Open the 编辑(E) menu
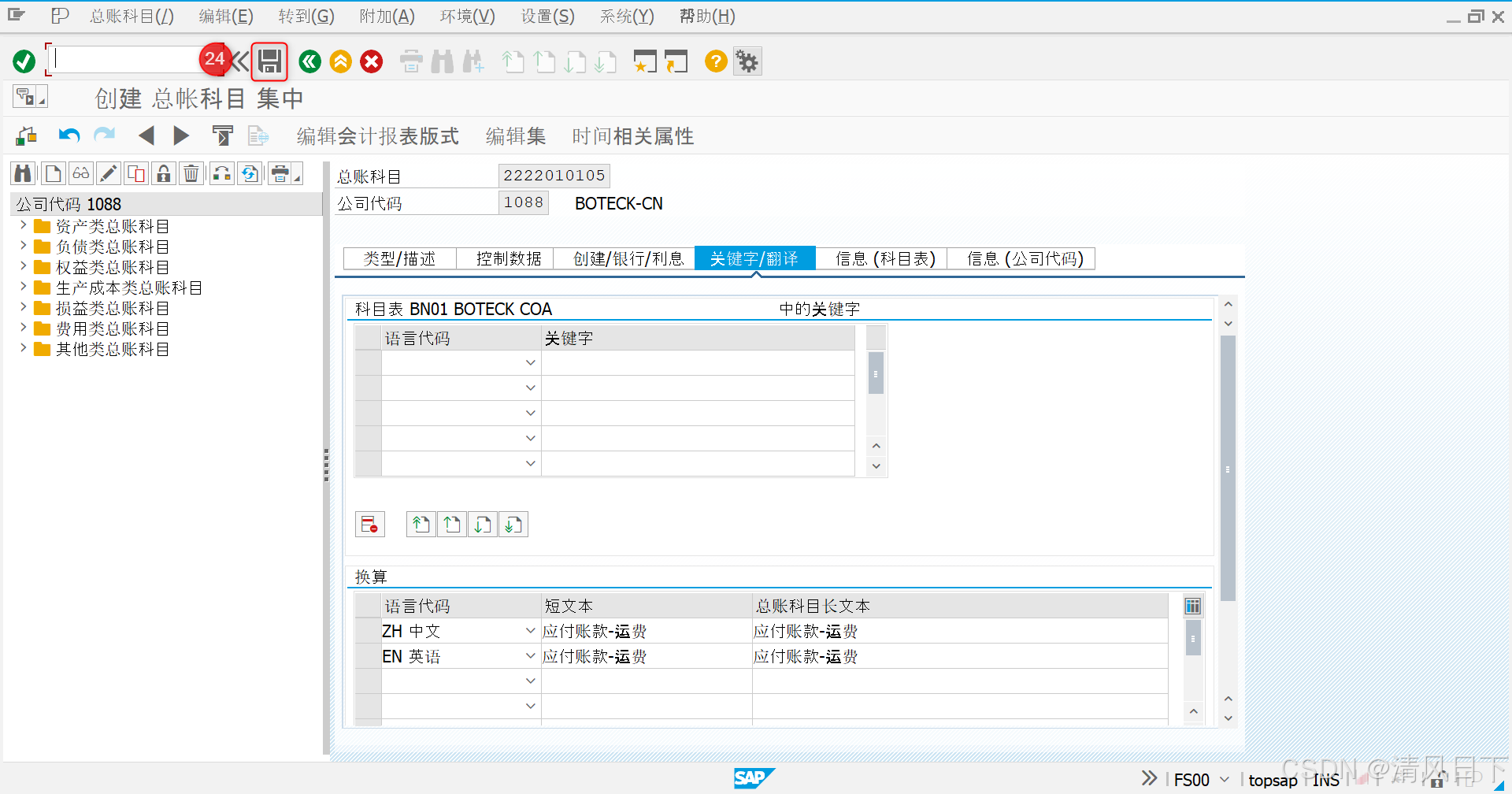 (226, 17)
